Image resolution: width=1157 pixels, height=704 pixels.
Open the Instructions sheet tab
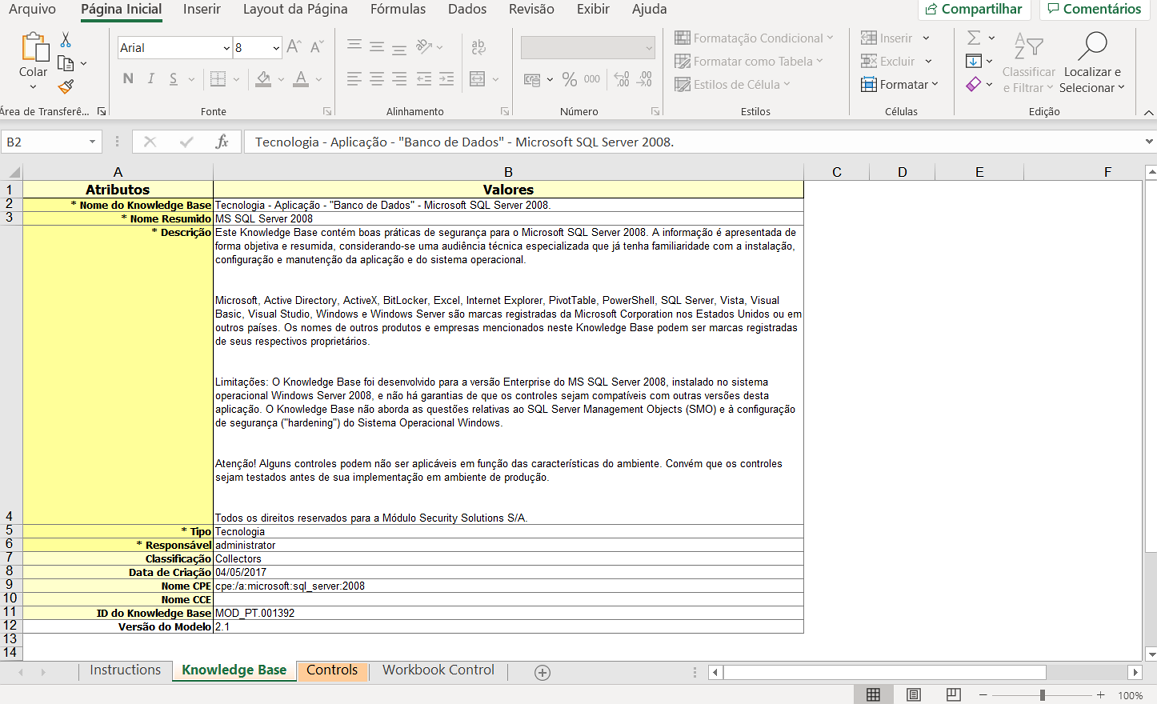(x=125, y=670)
